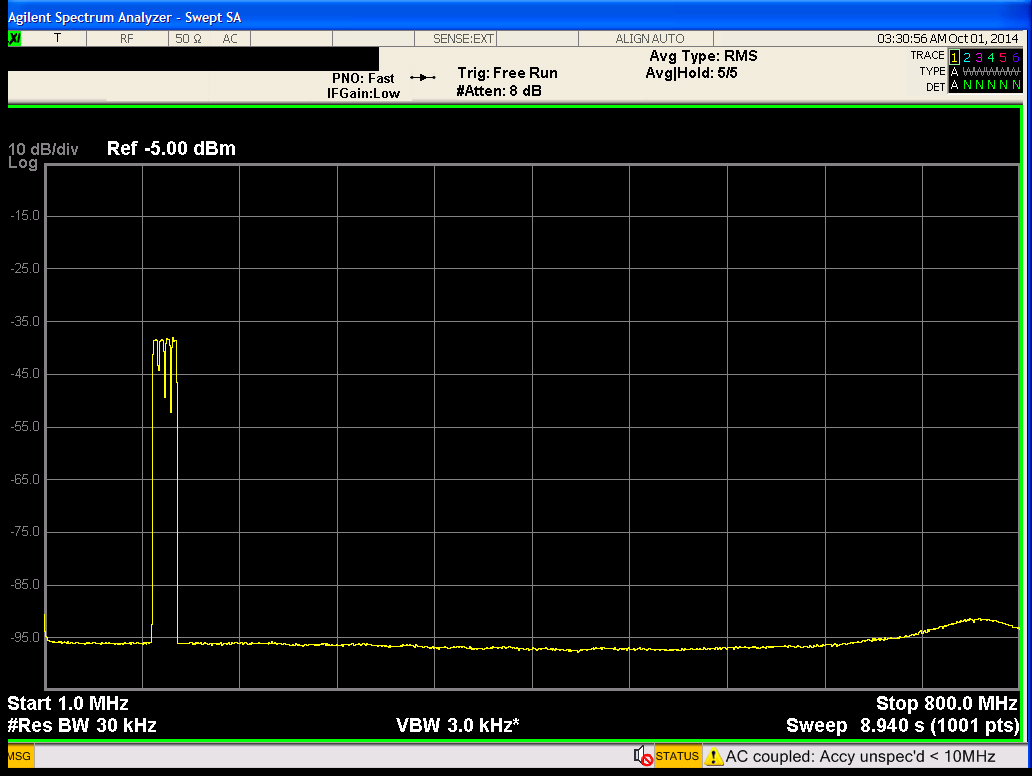1032x776 pixels.
Task: Click the PNO arrow symbol icon
Action: [x=423, y=78]
